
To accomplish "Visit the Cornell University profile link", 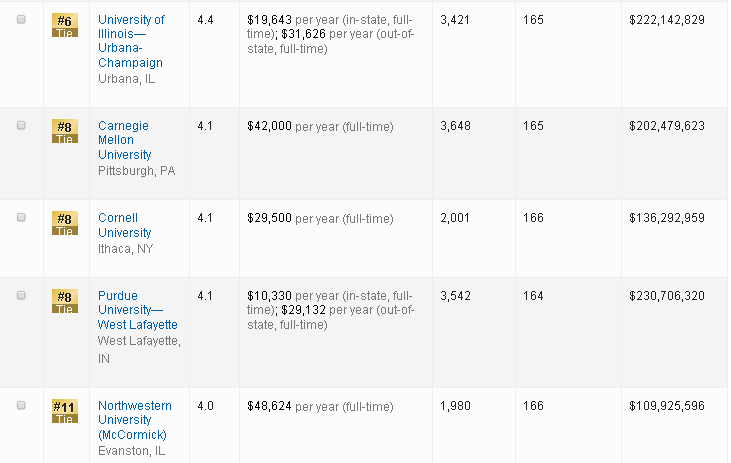I will click(124, 225).
